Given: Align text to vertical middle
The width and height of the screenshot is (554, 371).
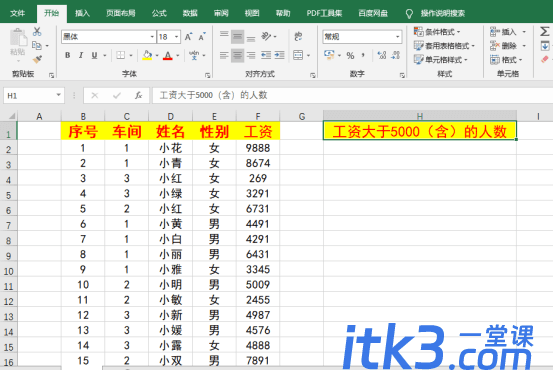Looking at the screenshot, I should click(x=237, y=36).
